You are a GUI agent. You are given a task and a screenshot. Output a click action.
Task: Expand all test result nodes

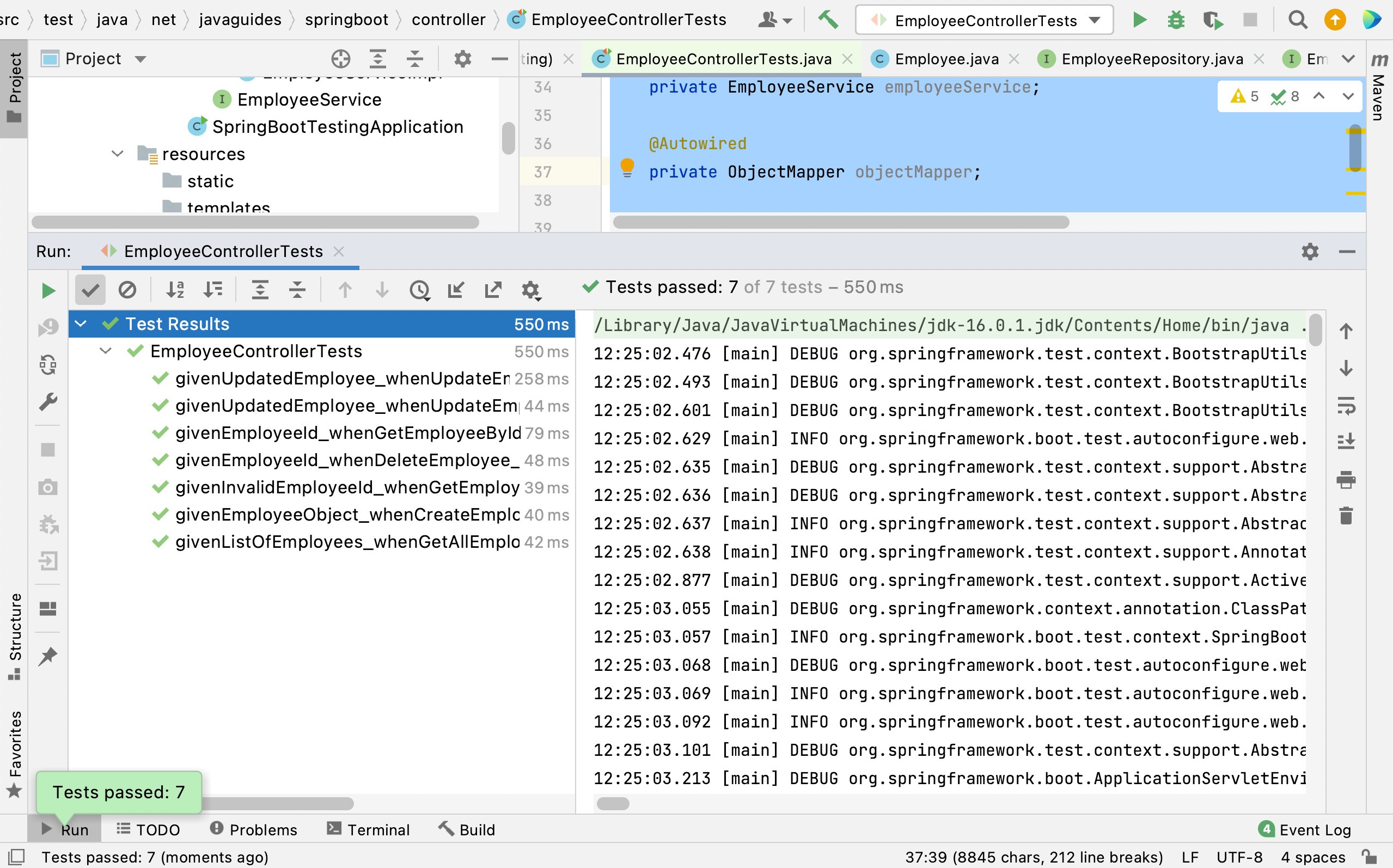(x=260, y=290)
